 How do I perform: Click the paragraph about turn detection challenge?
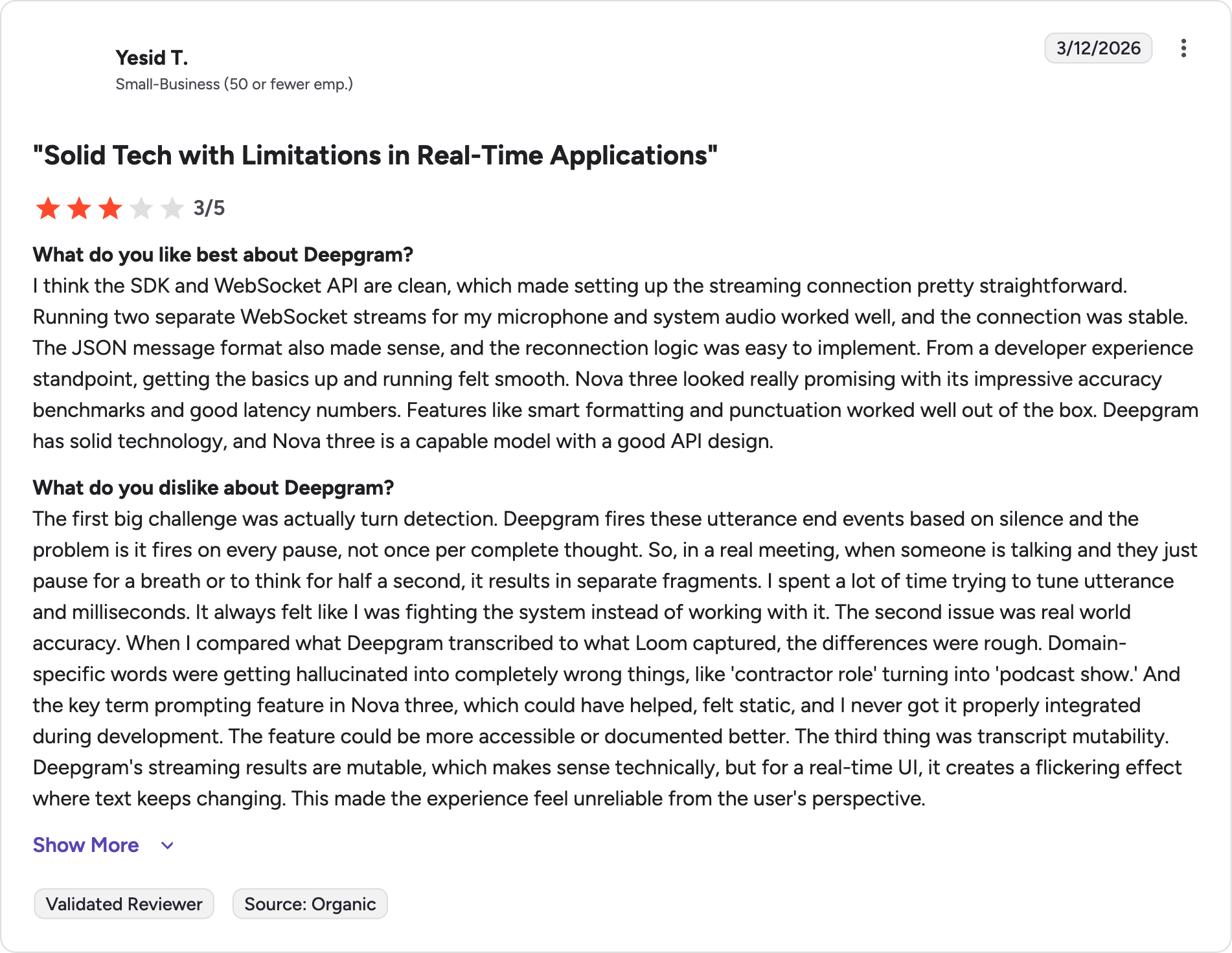click(x=615, y=658)
